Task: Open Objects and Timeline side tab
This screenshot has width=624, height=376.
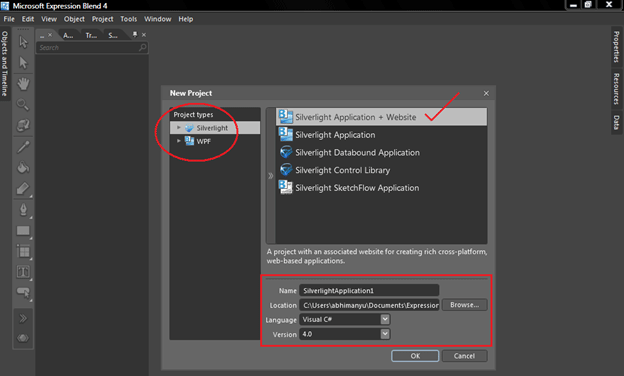Action: pos(4,63)
